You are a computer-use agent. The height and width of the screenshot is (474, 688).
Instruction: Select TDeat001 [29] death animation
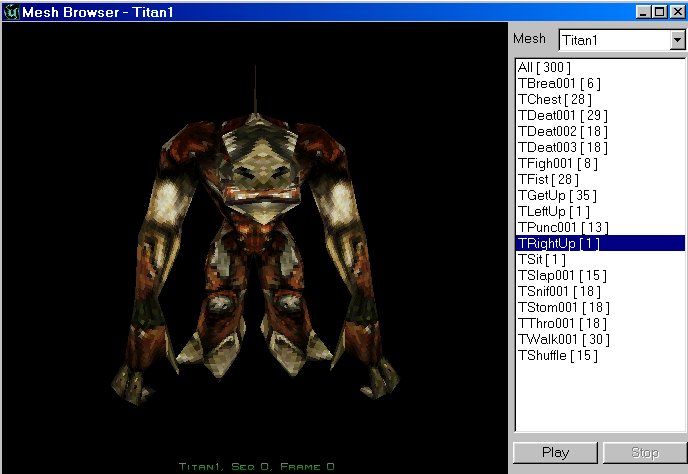coord(562,115)
